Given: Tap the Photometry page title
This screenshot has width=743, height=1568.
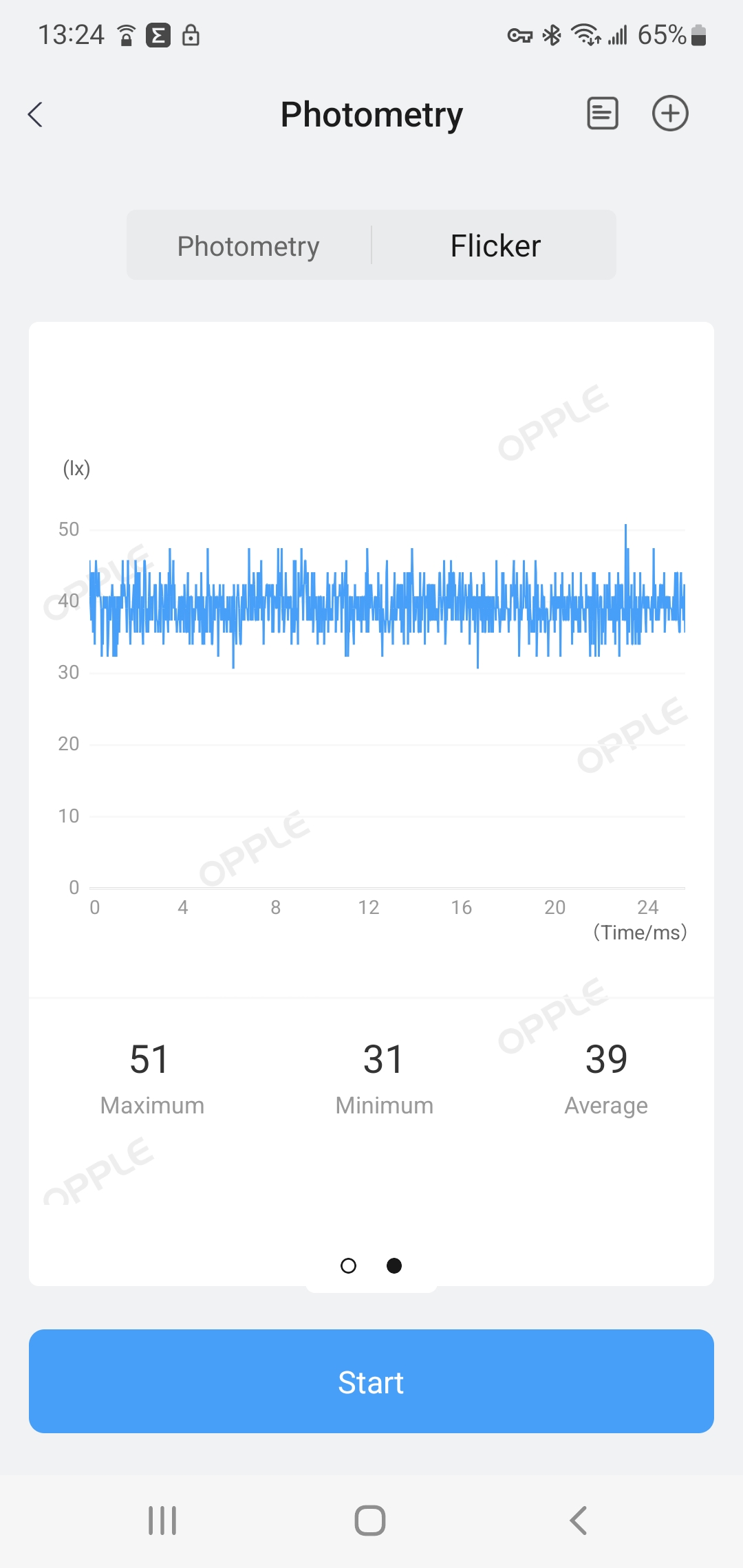Looking at the screenshot, I should [371, 114].
